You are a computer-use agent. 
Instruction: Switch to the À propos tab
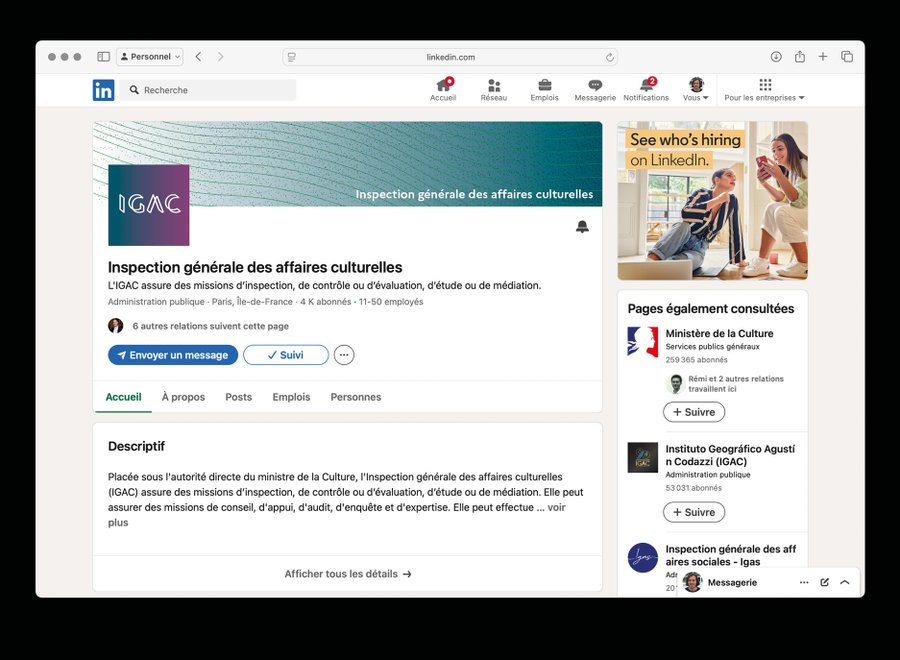[x=183, y=397]
